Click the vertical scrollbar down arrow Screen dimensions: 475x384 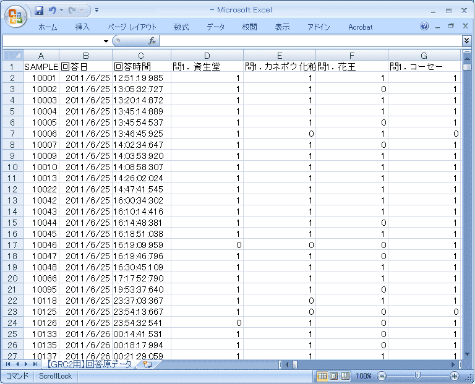click(467, 354)
